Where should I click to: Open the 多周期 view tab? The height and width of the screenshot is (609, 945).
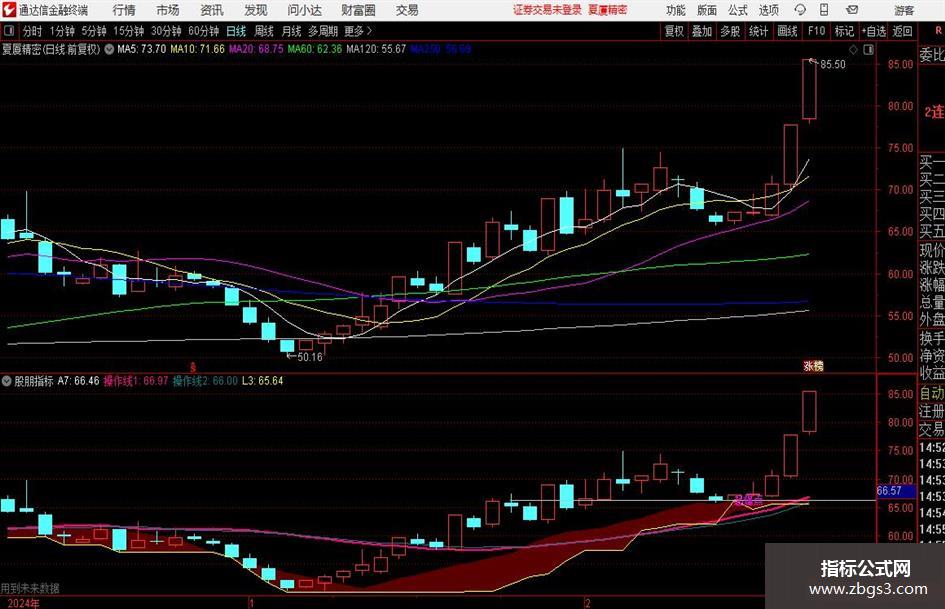[323, 31]
